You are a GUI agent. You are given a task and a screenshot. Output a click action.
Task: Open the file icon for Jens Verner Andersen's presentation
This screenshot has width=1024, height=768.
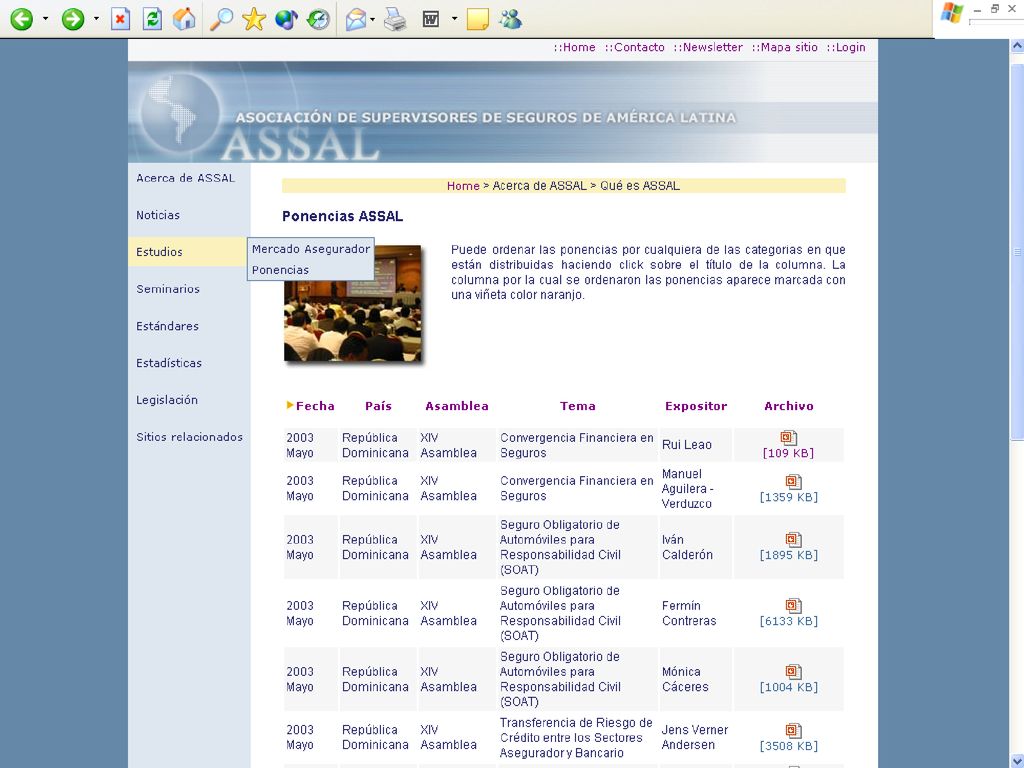pos(793,730)
